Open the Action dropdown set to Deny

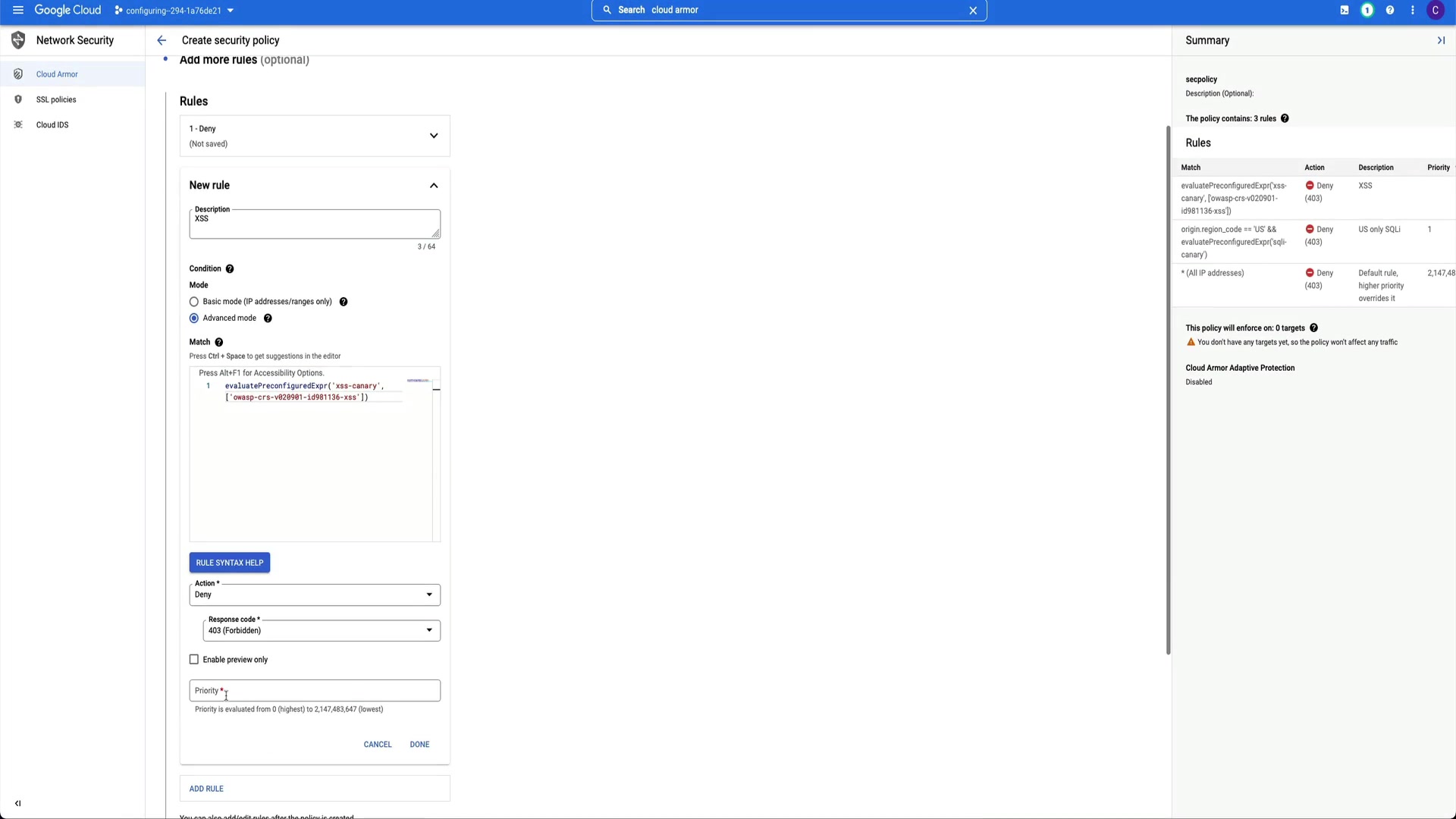click(x=314, y=595)
